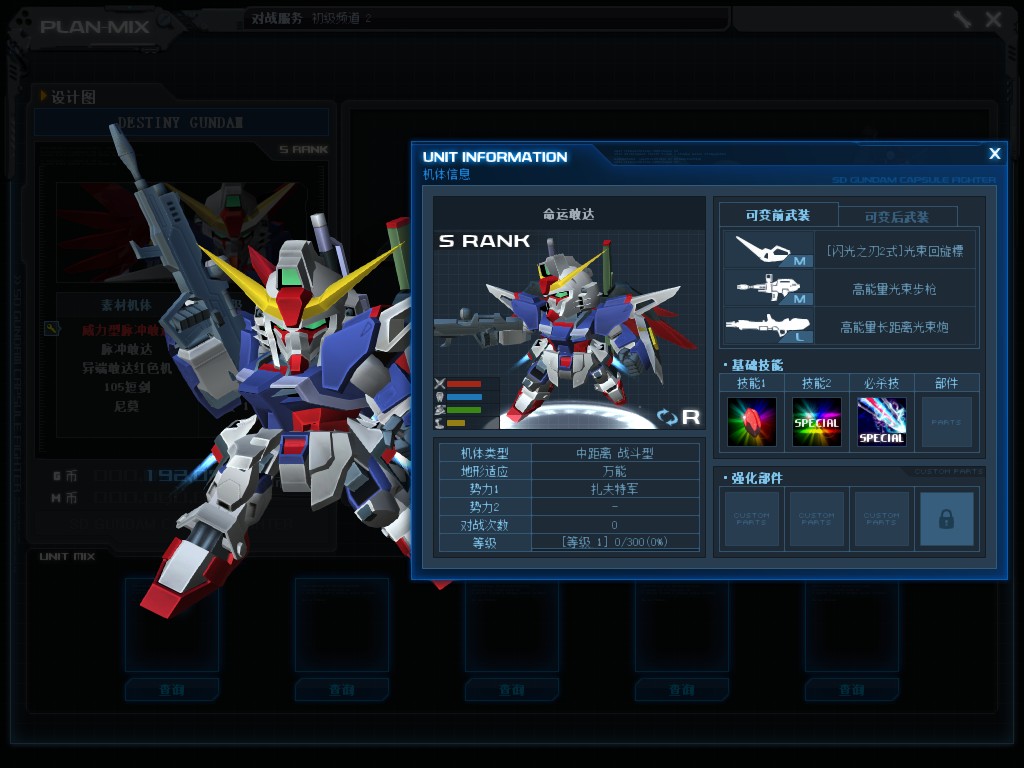Click the 高能量长距离光束炮 weapon name
This screenshot has width=1024, height=768.
[x=895, y=327]
